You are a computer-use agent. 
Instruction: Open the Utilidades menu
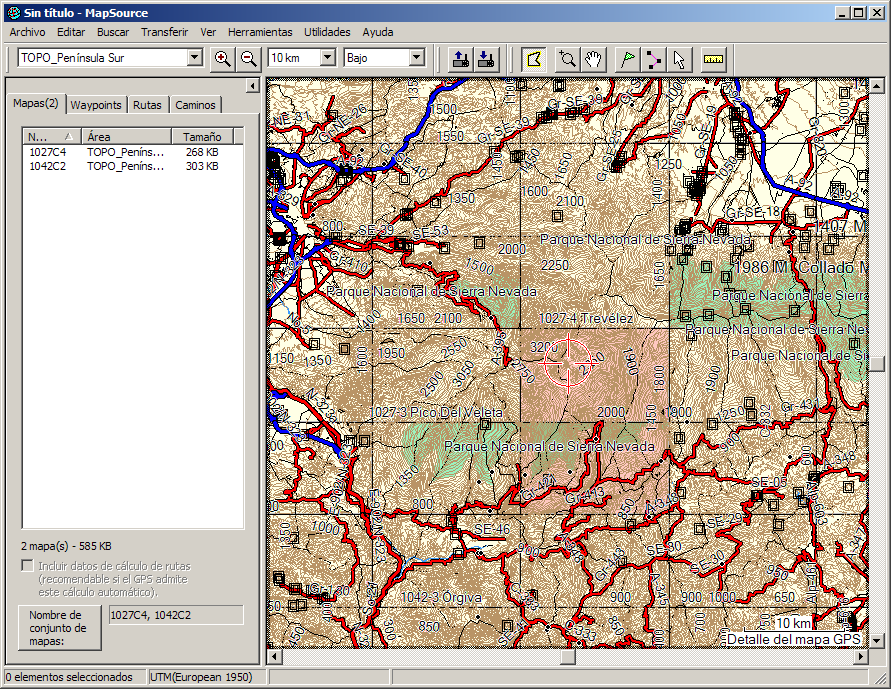(x=327, y=32)
